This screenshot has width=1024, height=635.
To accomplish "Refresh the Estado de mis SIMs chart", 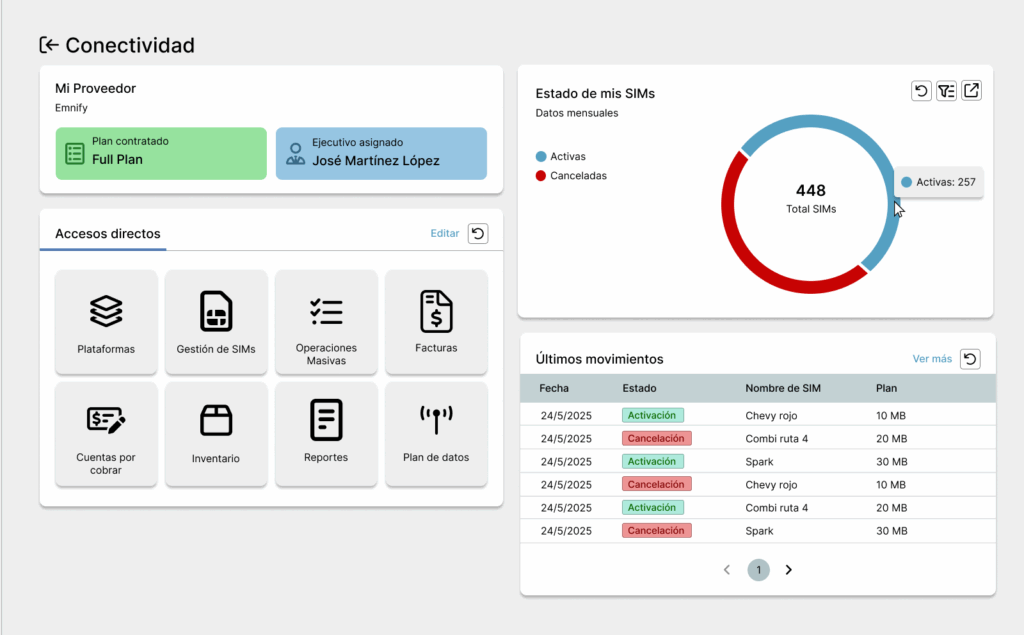I will point(921,91).
